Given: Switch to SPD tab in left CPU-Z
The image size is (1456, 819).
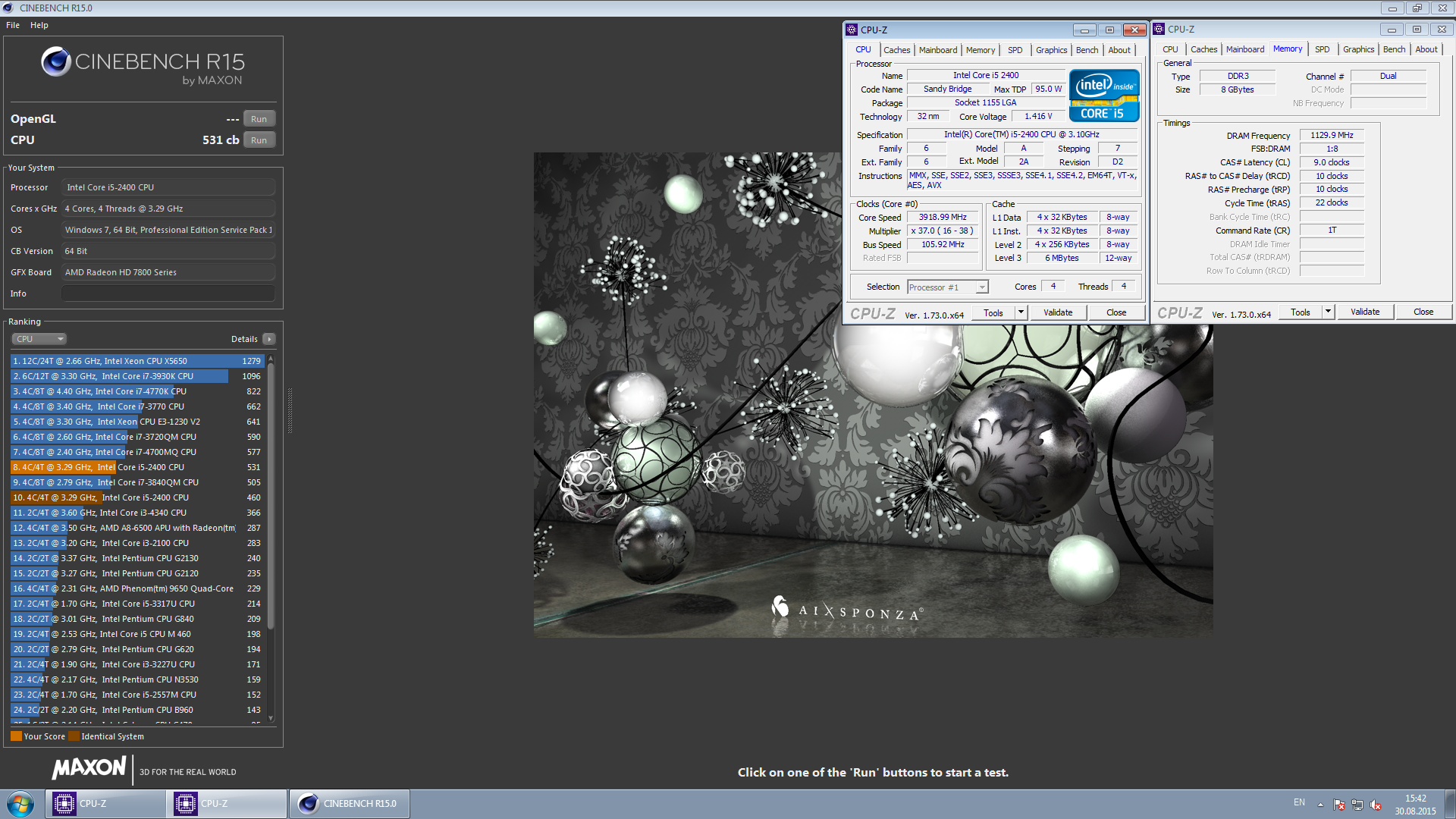Looking at the screenshot, I should coord(1015,50).
